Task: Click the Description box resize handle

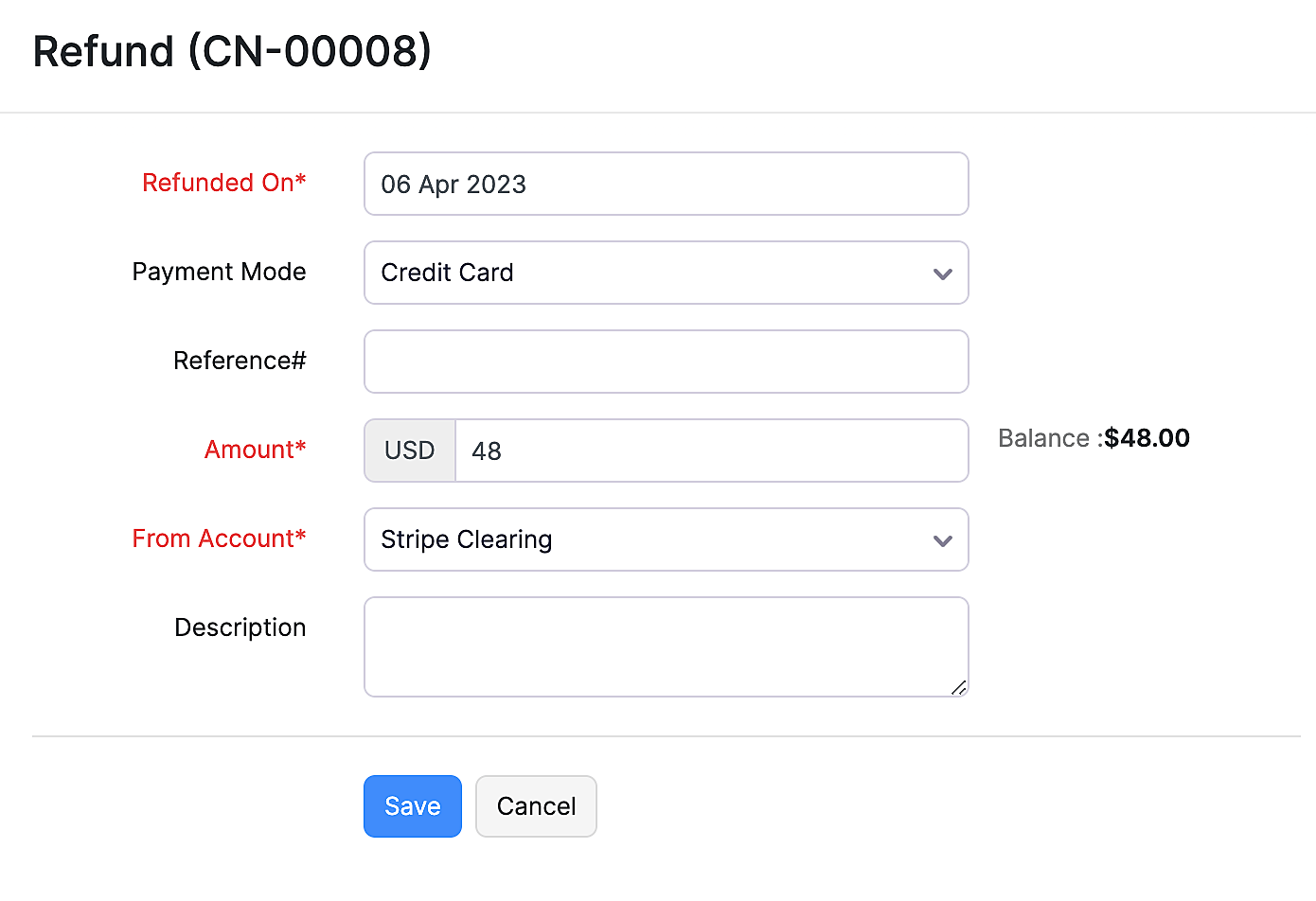Action: 960,689
